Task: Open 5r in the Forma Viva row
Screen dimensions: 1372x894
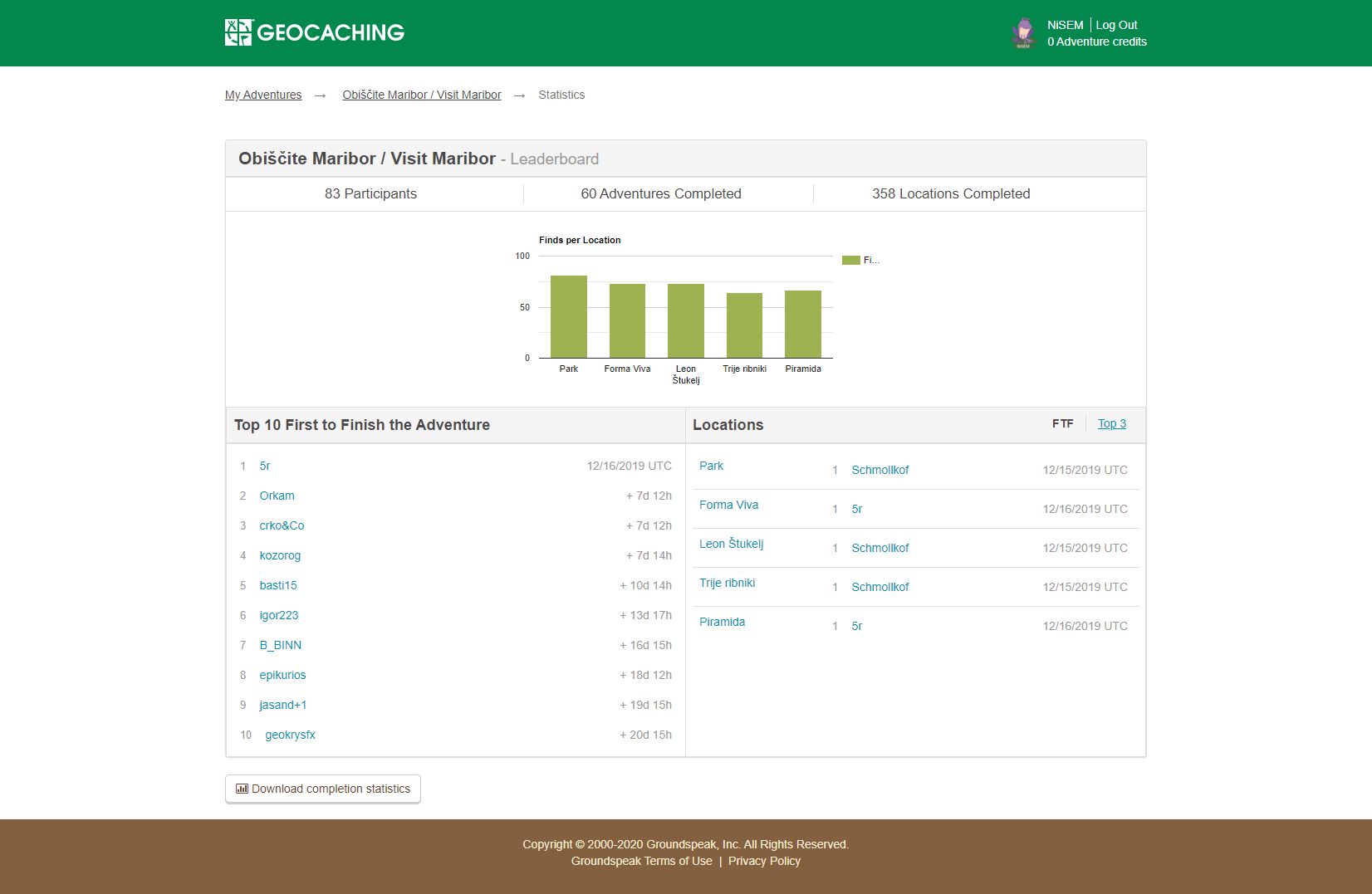Action: [857, 509]
